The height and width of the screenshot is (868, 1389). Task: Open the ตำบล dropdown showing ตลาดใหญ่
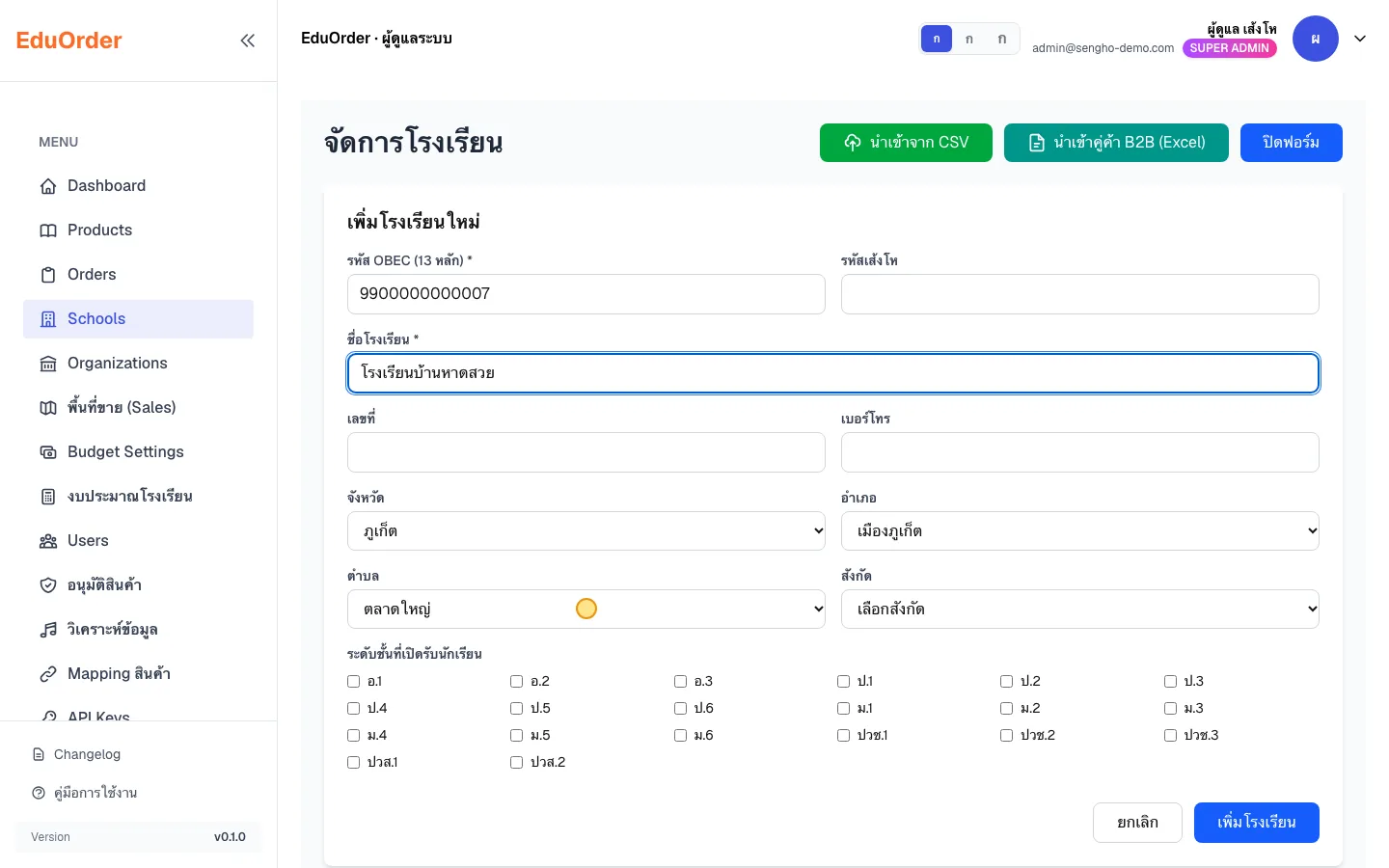tap(586, 609)
